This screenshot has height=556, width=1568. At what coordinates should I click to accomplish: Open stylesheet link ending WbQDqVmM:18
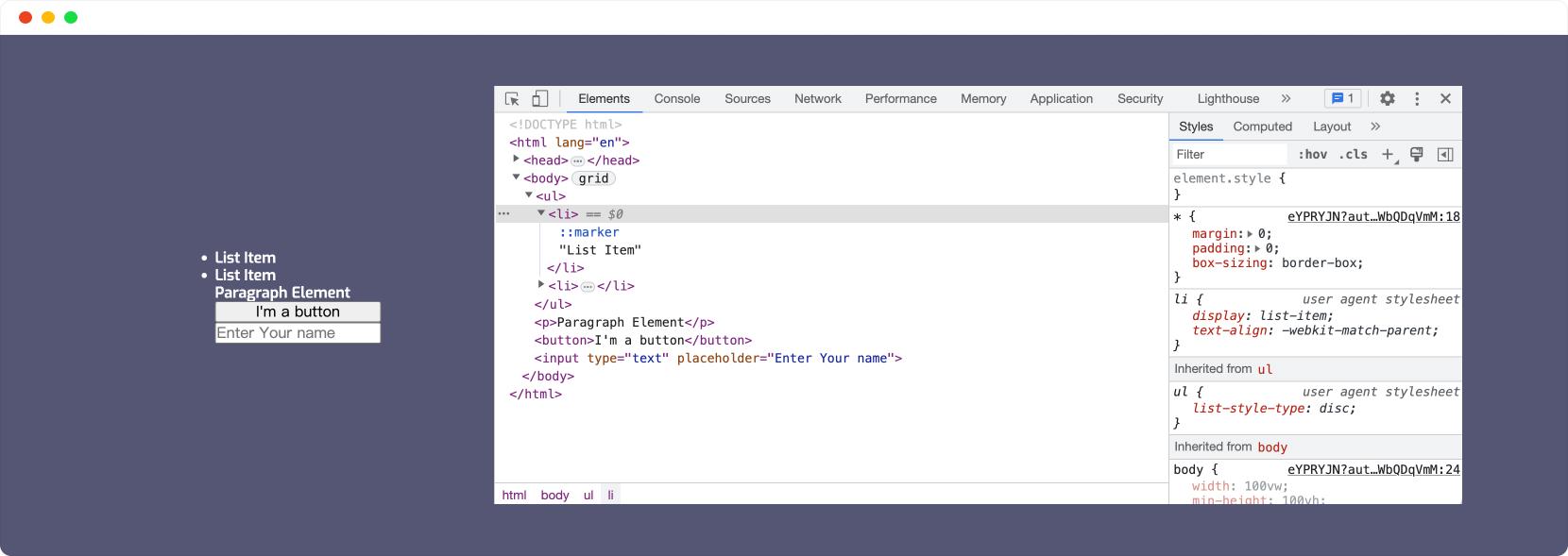(1373, 216)
